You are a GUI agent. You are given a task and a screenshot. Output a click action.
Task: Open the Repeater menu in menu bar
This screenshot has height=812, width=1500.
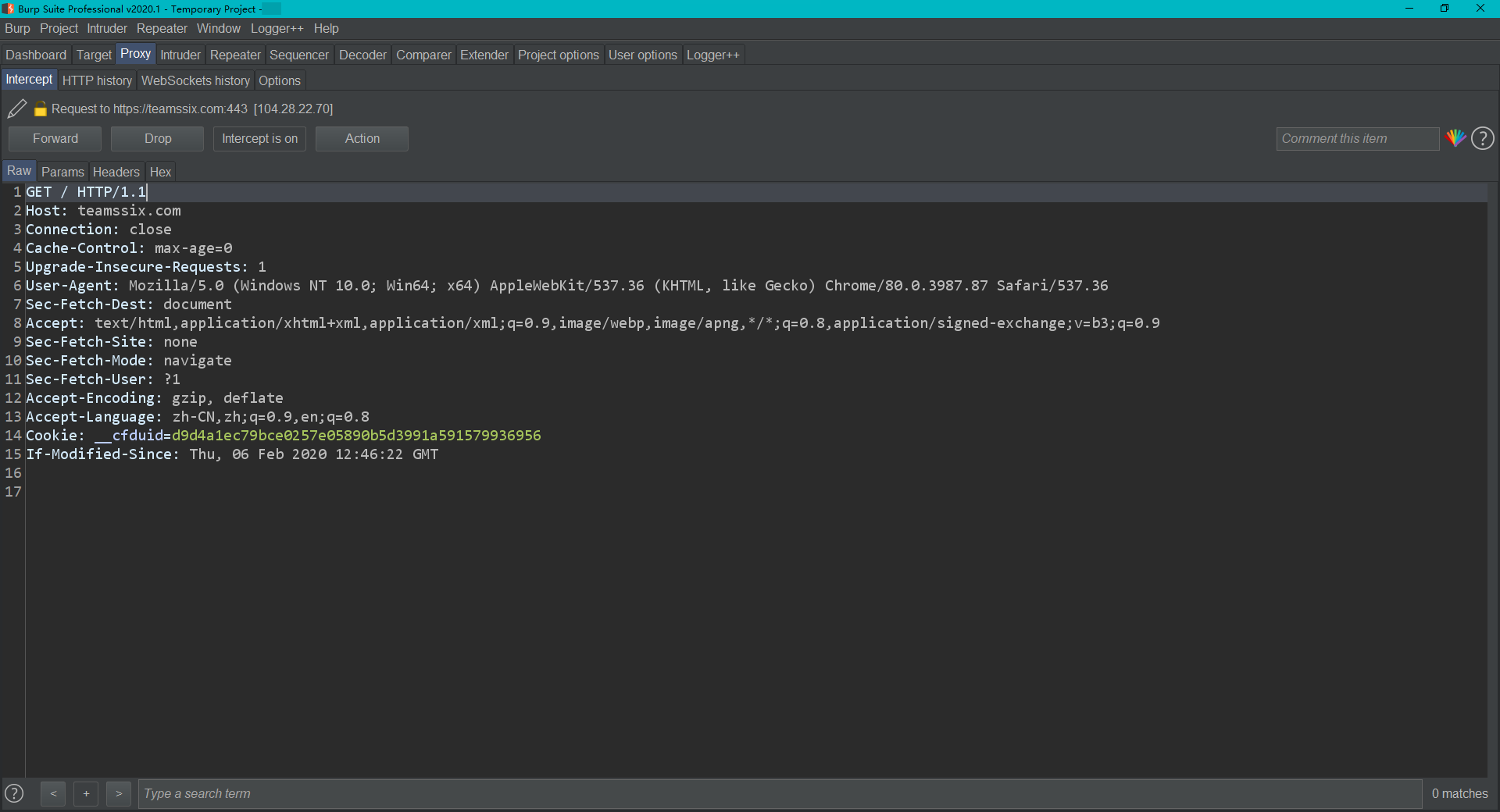162,29
